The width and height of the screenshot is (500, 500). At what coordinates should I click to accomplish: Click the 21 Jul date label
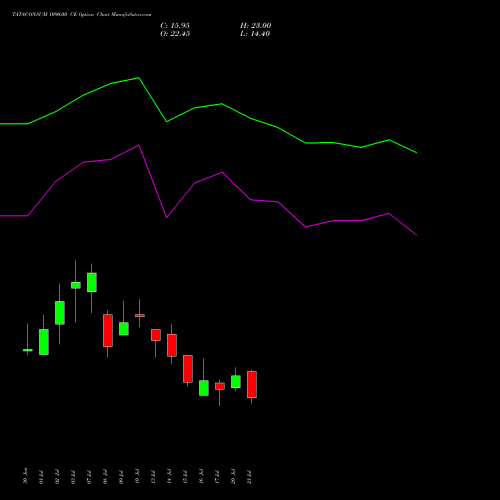[x=249, y=477]
